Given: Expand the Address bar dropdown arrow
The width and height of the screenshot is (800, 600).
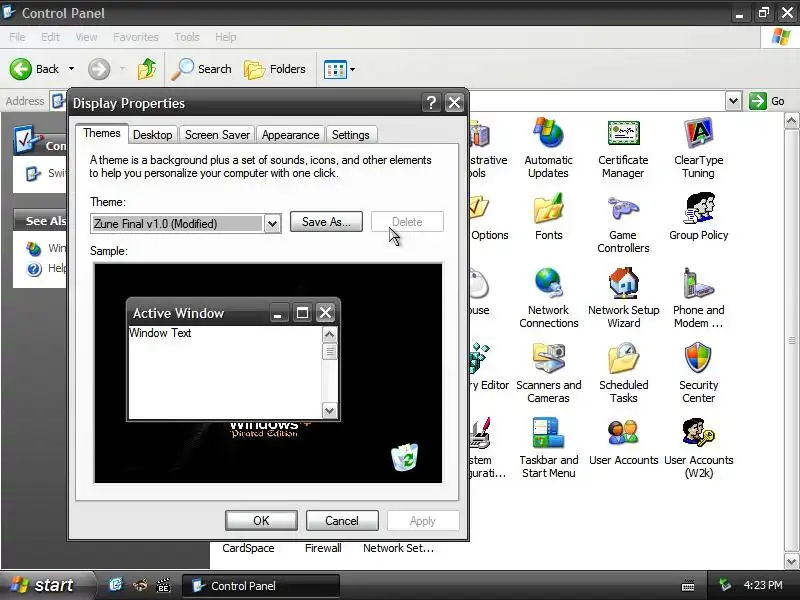Looking at the screenshot, I should (x=733, y=101).
